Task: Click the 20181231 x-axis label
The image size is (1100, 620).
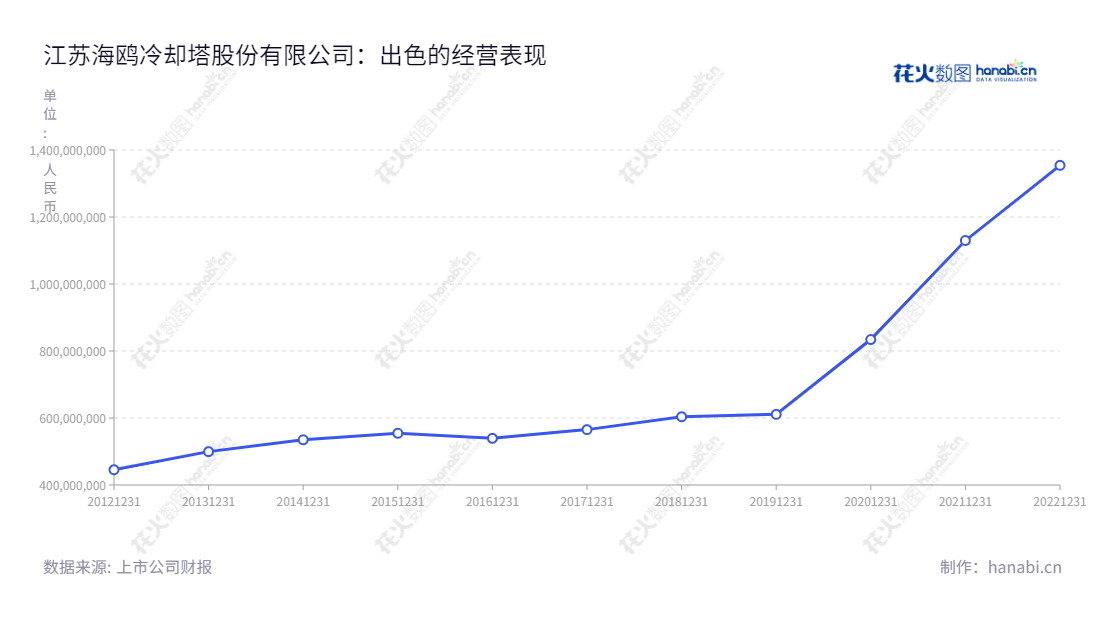Action: coord(681,501)
